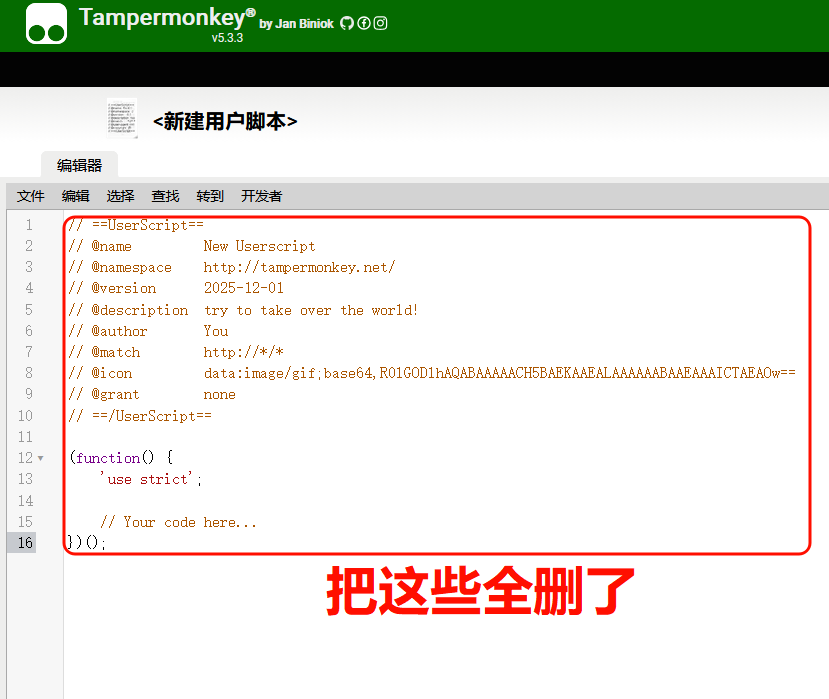Click the new userscript thumbnail icon
Viewport: 829px width, 699px height.
[x=122, y=119]
